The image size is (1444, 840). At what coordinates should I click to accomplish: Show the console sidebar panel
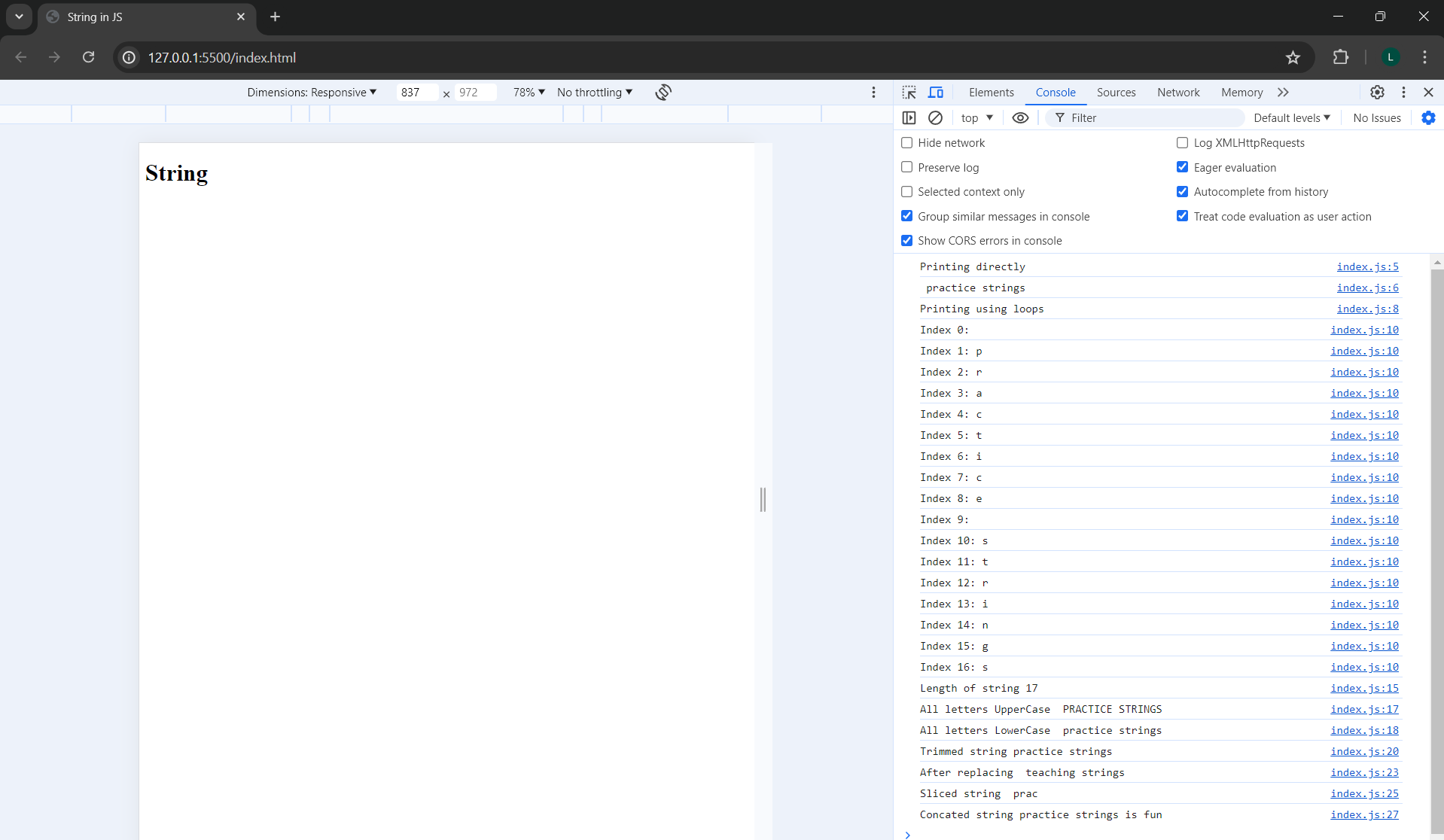coord(909,117)
